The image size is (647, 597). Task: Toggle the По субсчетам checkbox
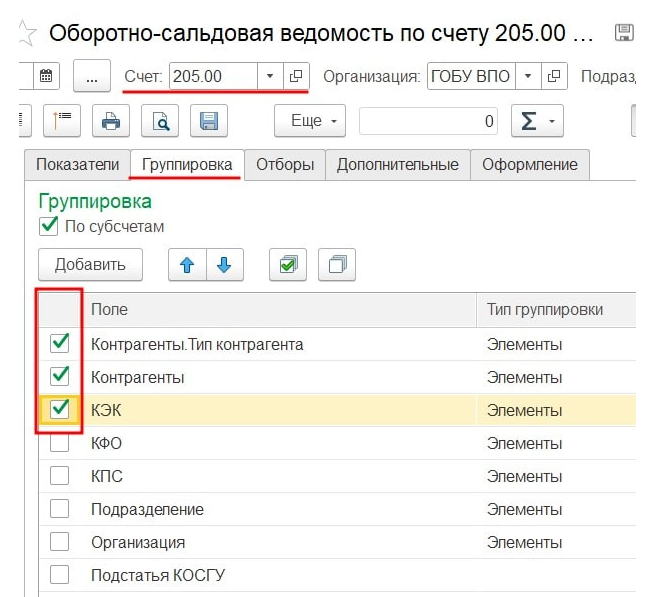pyautogui.click(x=48, y=226)
